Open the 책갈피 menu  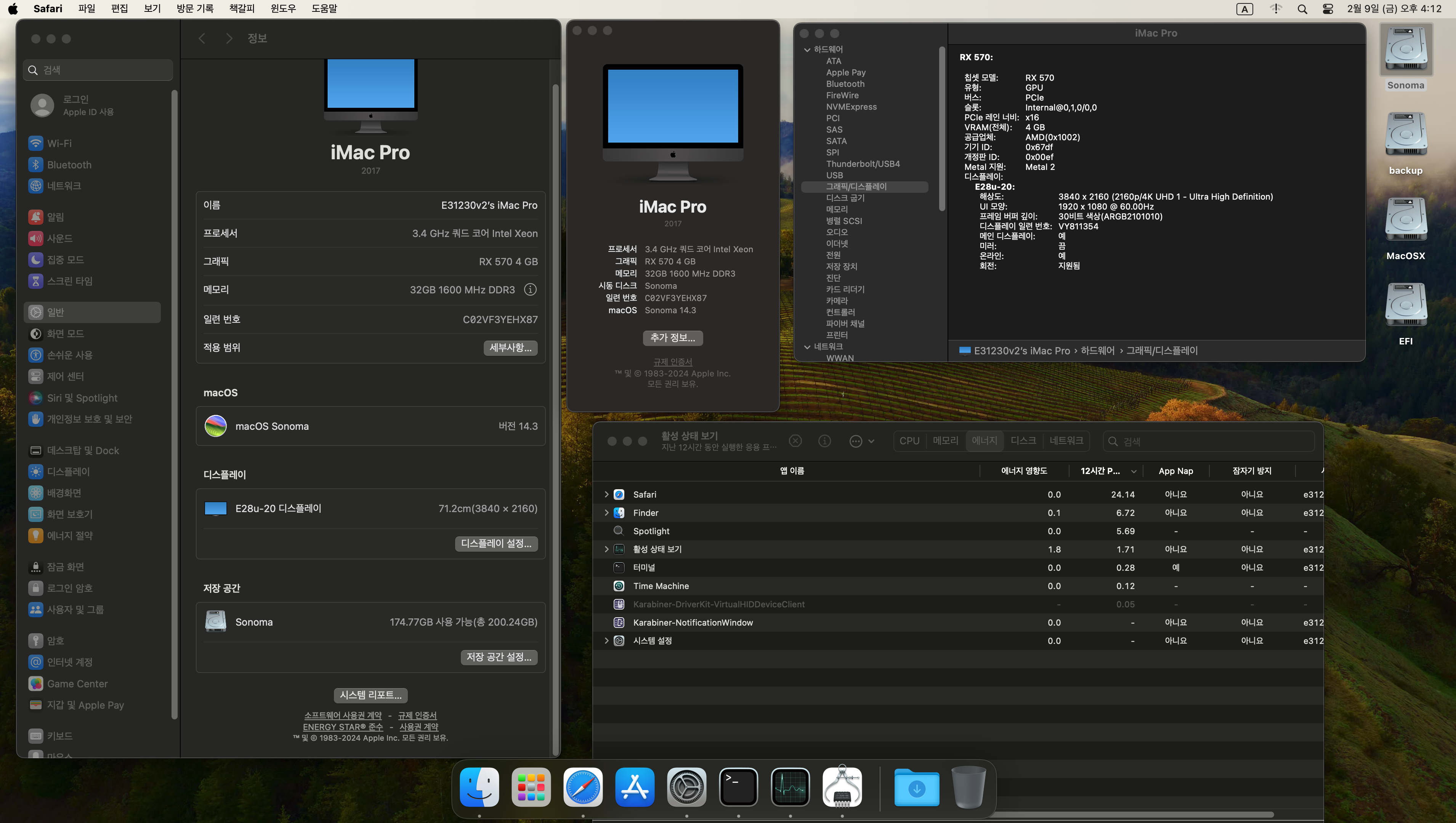(x=242, y=8)
